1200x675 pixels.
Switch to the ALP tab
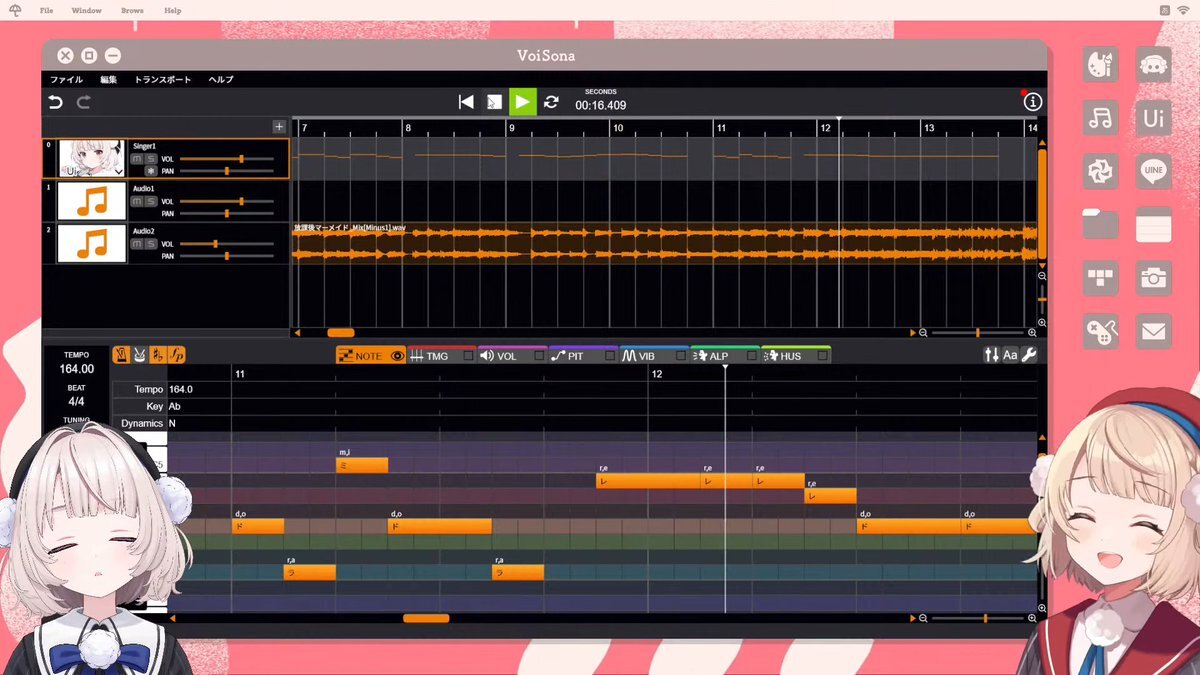tap(725, 355)
